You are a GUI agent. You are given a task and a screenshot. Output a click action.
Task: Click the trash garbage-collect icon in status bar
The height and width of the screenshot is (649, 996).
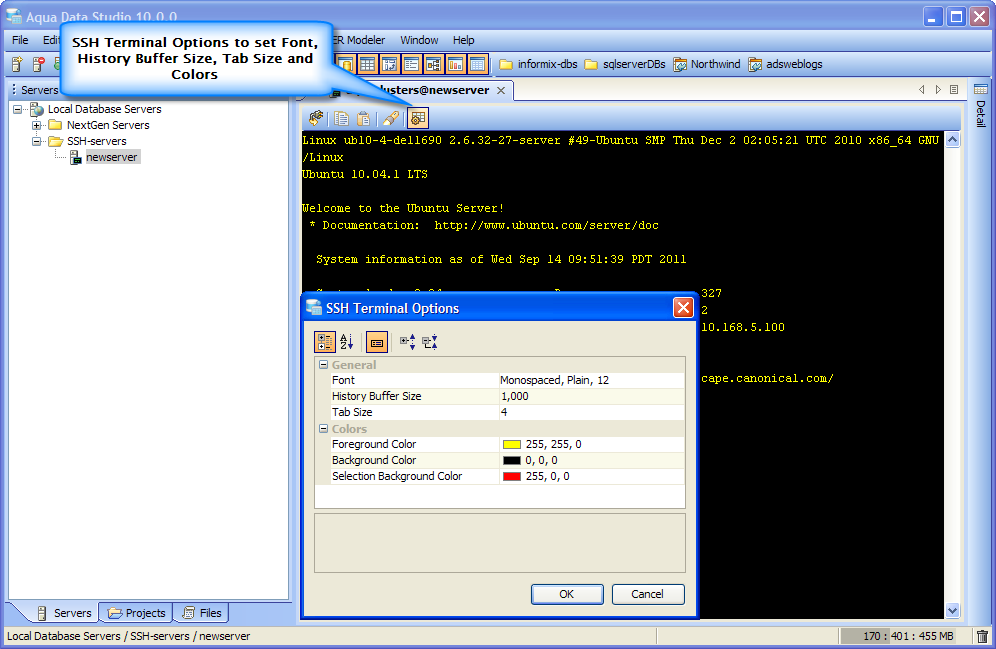[x=982, y=636]
